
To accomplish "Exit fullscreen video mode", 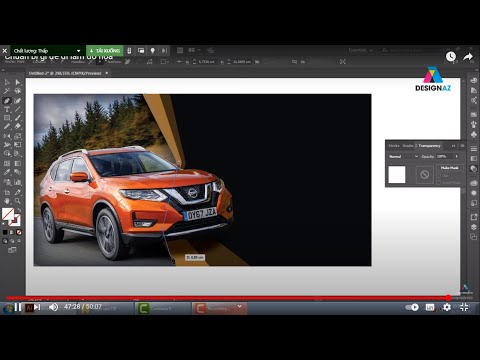I will pos(464,307).
